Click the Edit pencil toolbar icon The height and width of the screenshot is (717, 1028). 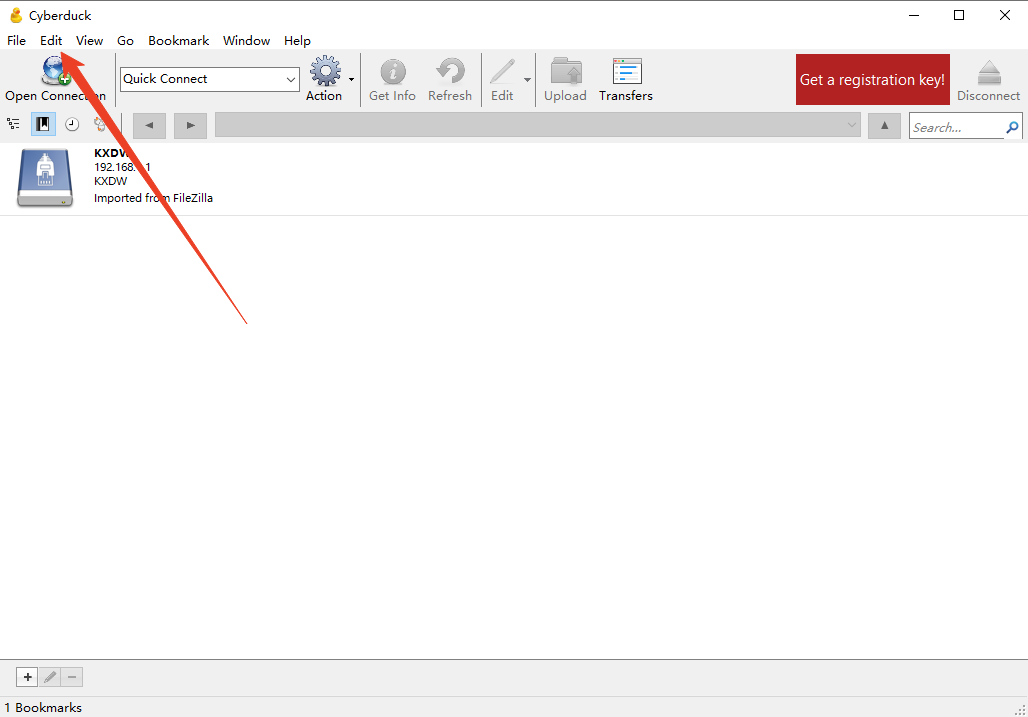[502, 71]
